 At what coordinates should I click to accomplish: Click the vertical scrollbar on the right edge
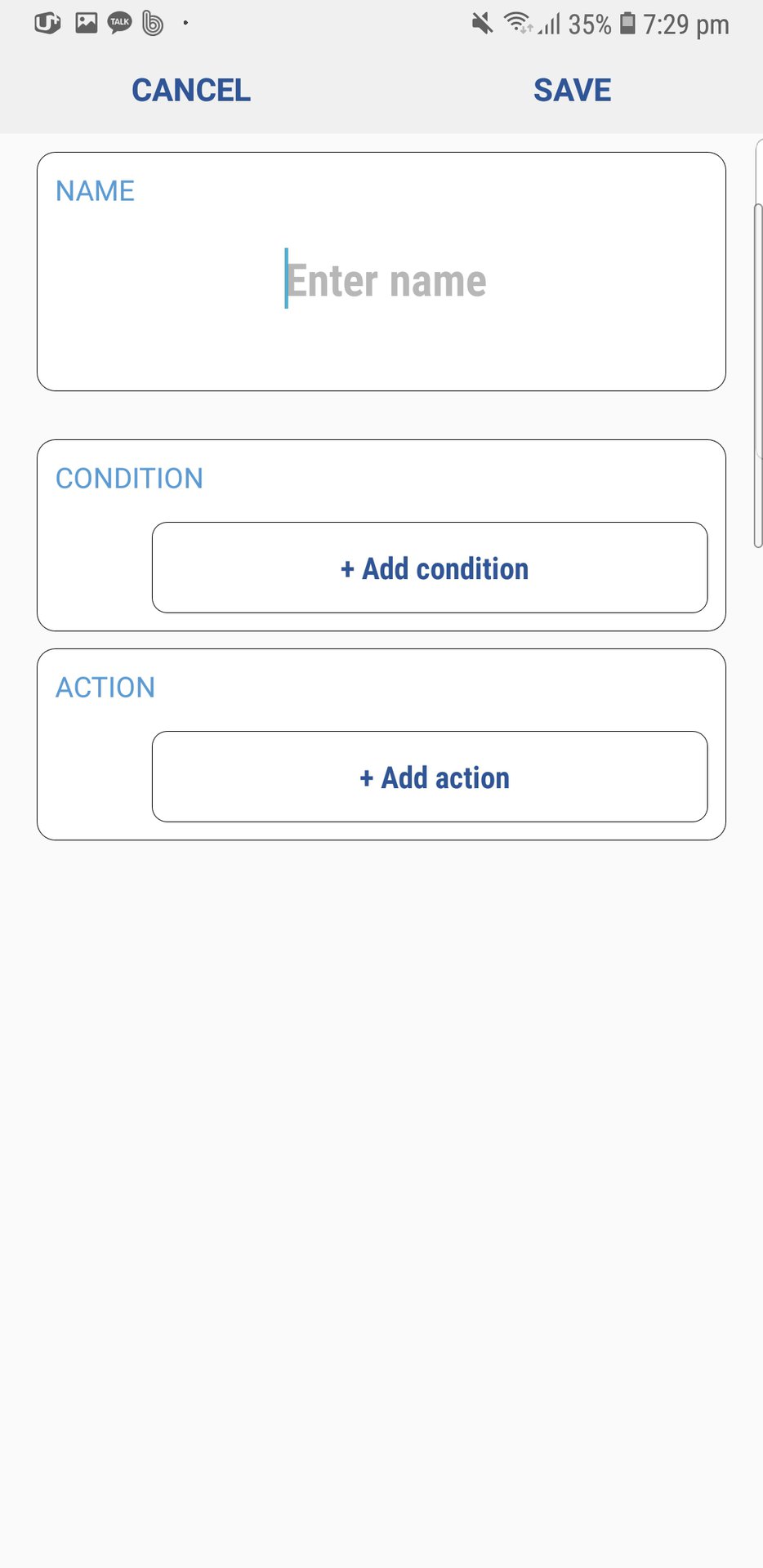click(x=758, y=376)
